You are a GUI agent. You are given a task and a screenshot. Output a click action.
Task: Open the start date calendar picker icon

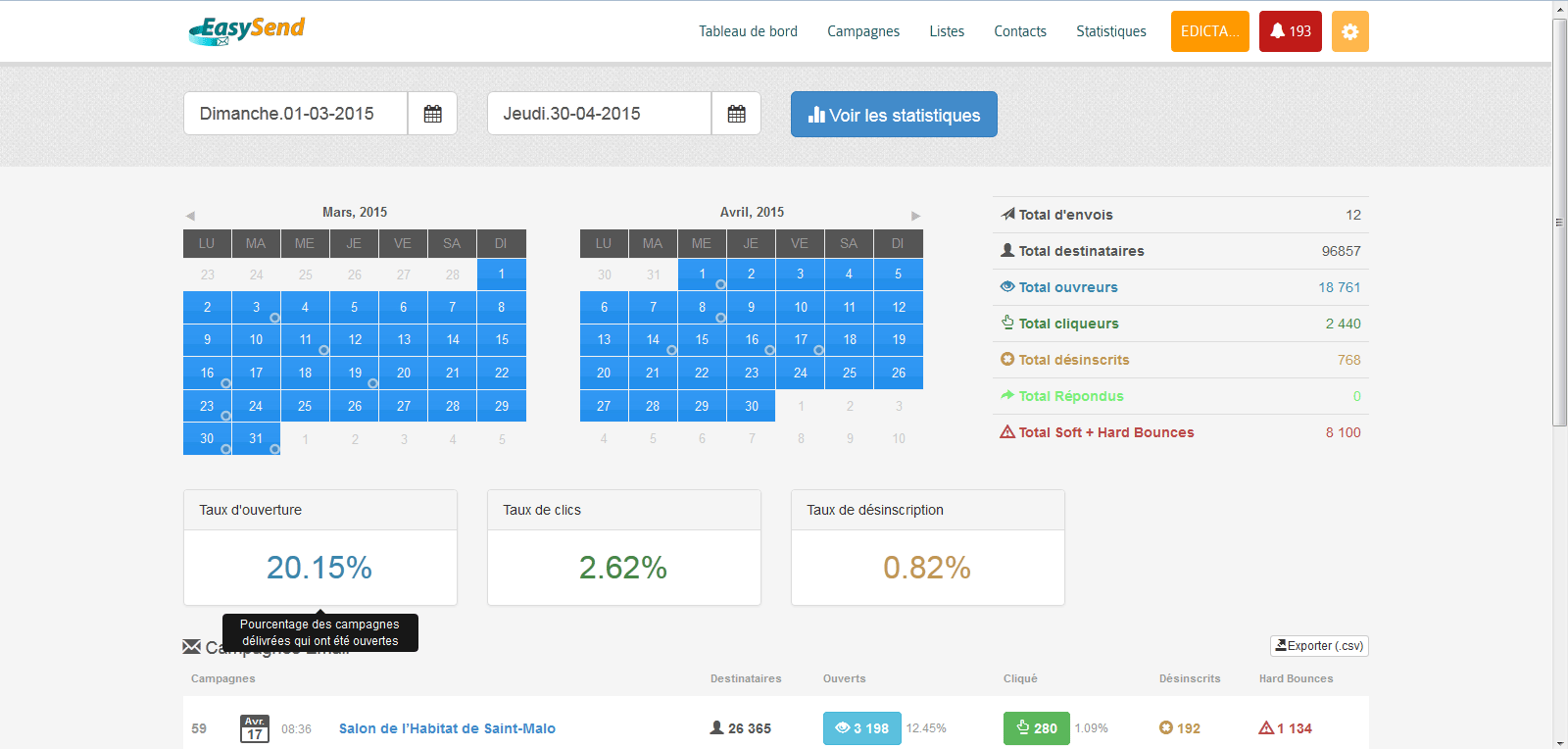pos(432,114)
